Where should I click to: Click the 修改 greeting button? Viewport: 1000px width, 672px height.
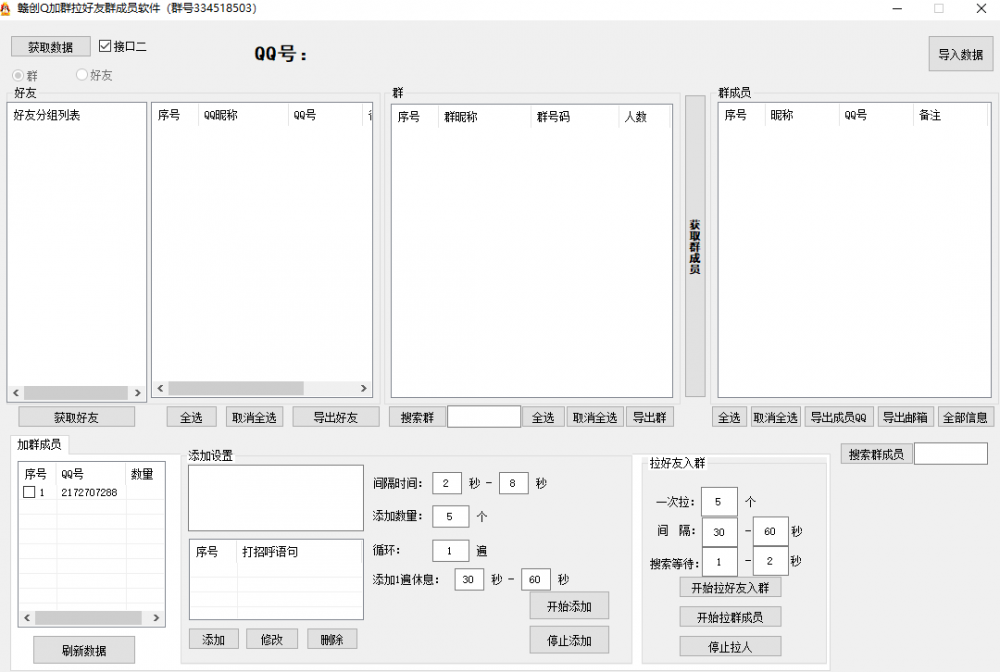pyautogui.click(x=272, y=639)
